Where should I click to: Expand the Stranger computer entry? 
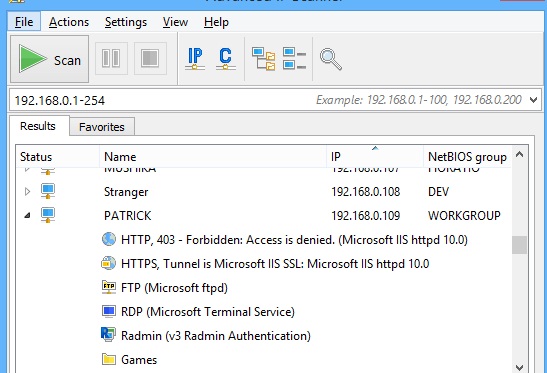27,192
